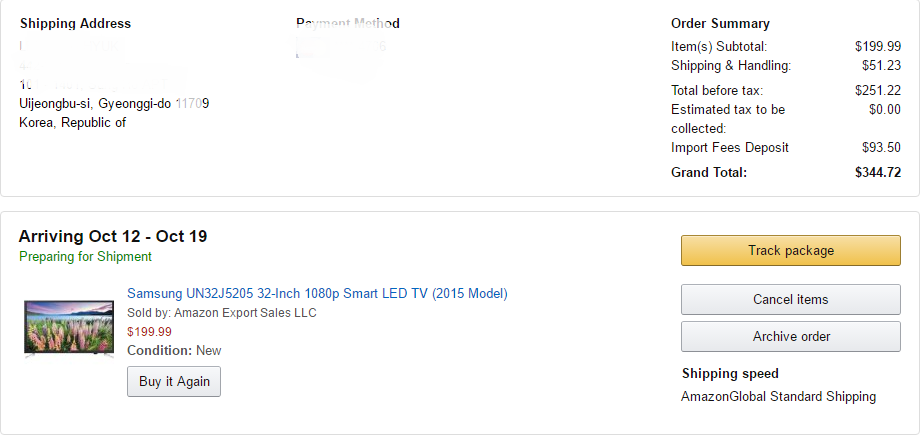920x436 pixels.
Task: Click the Grand Total amount $344.72
Action: click(x=878, y=172)
